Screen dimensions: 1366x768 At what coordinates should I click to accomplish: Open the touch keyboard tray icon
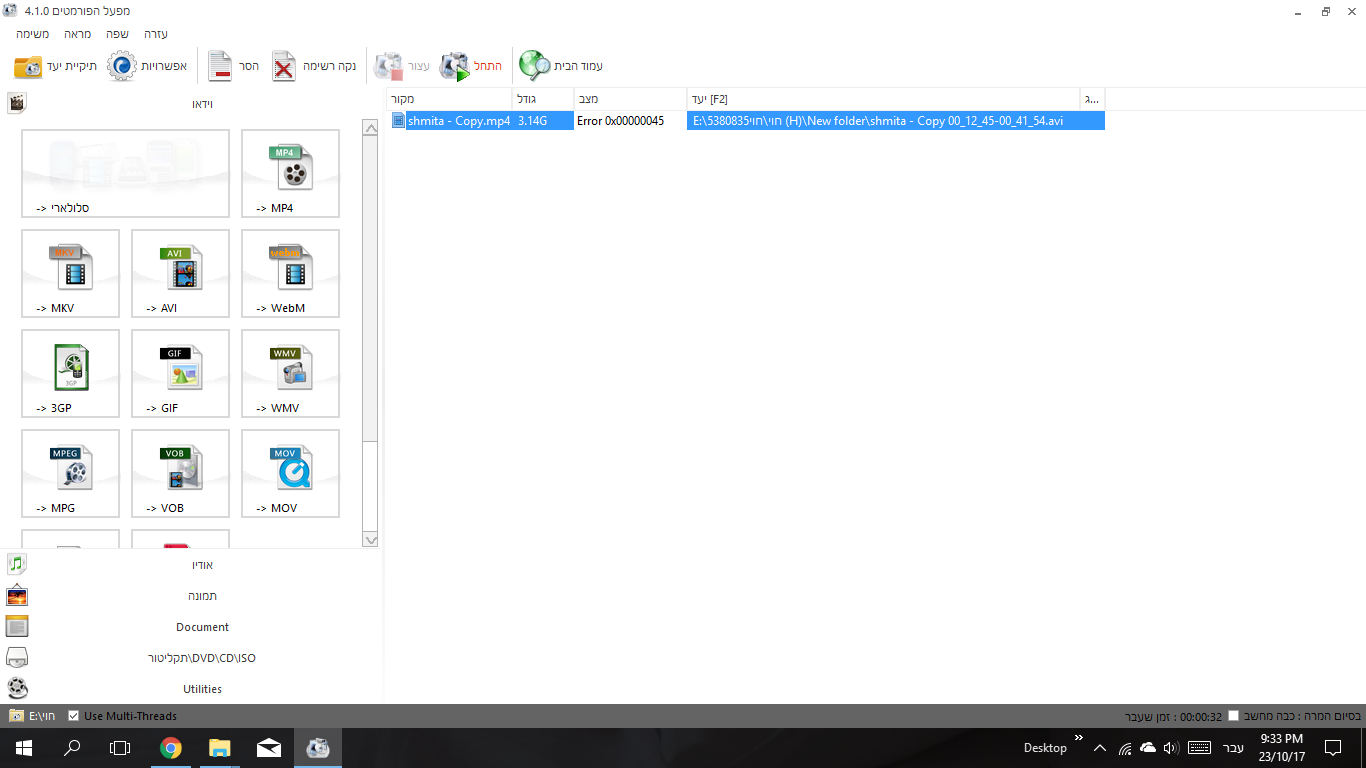tap(1200, 748)
